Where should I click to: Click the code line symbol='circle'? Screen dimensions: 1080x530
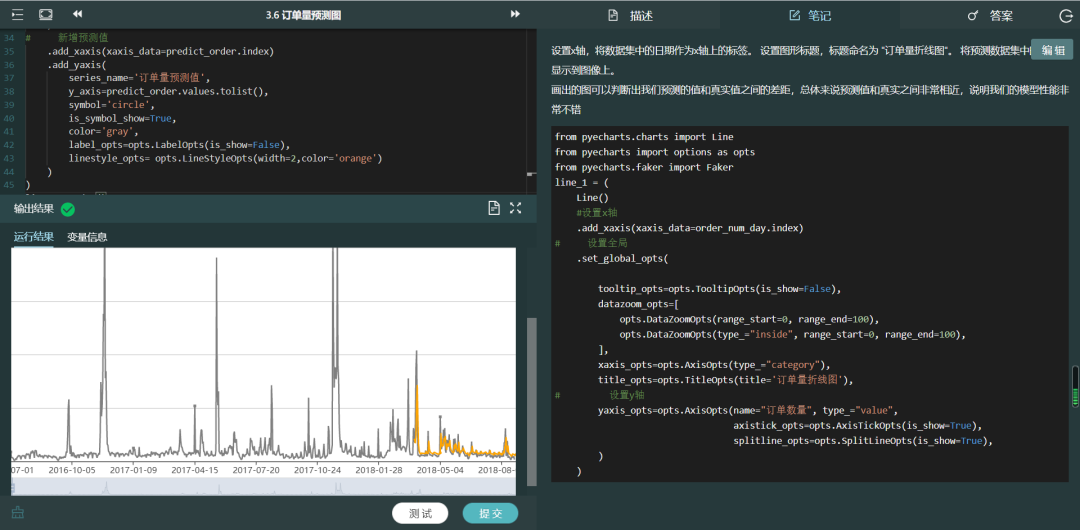112,105
